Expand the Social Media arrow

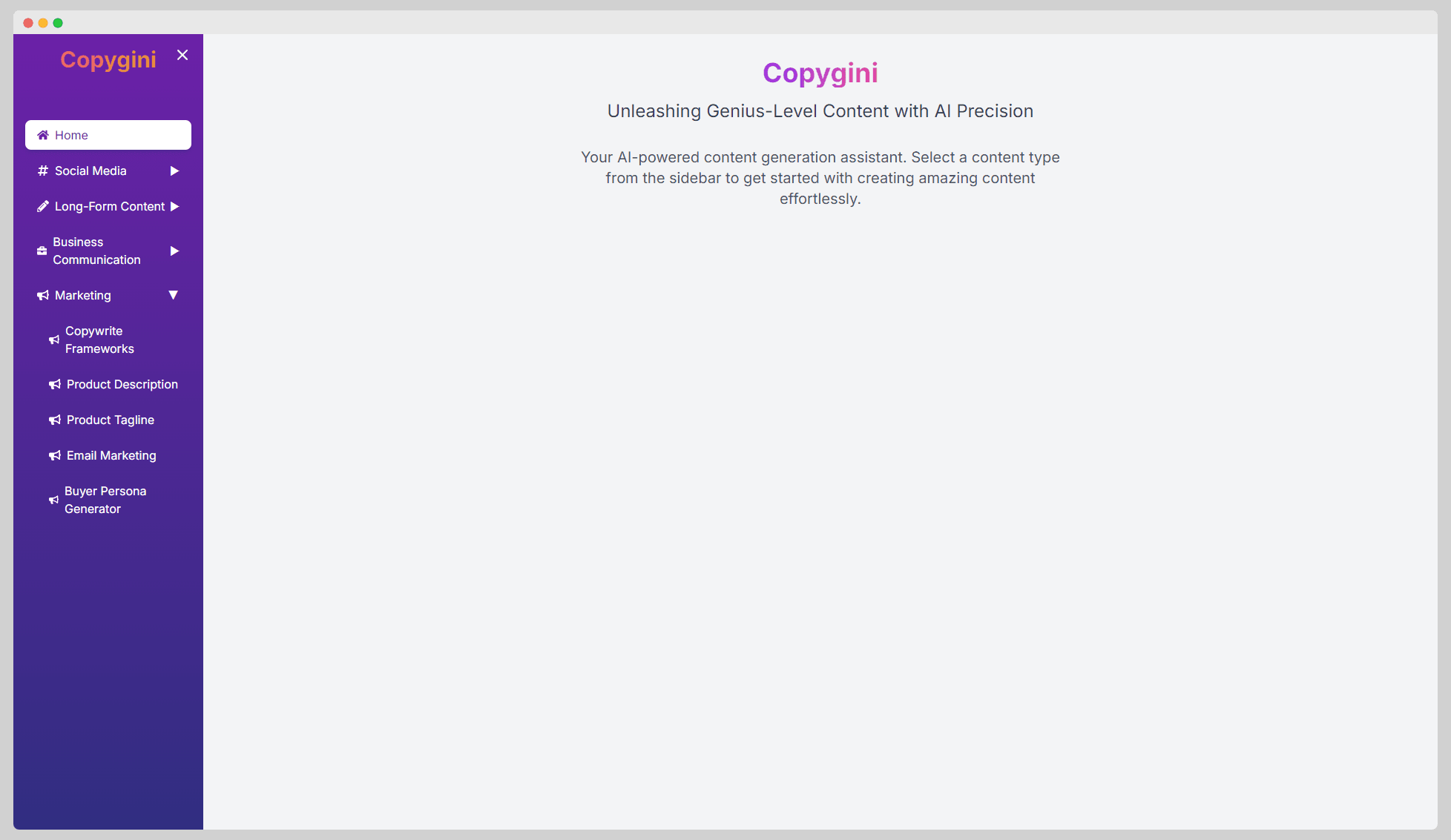[174, 171]
